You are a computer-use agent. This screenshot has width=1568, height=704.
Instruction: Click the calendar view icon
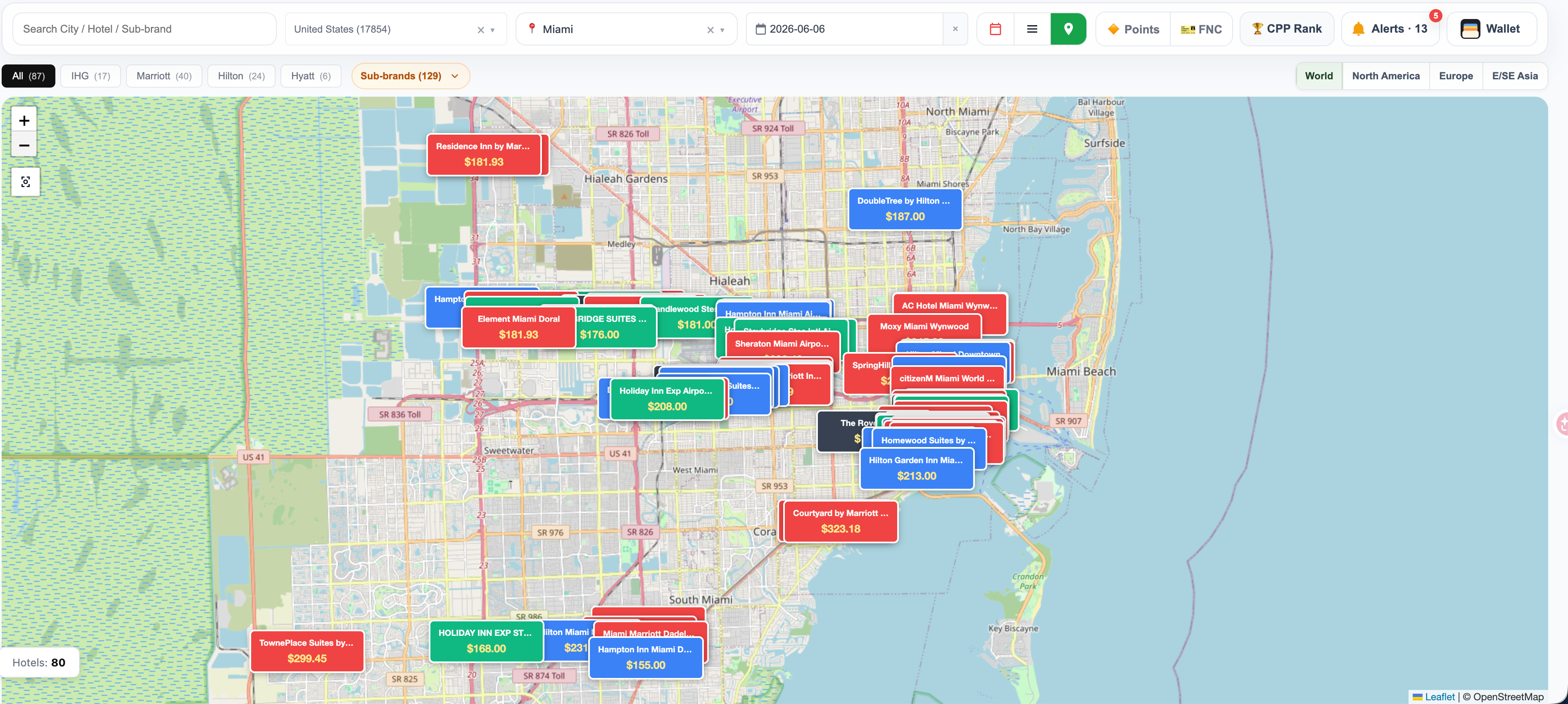coord(995,29)
